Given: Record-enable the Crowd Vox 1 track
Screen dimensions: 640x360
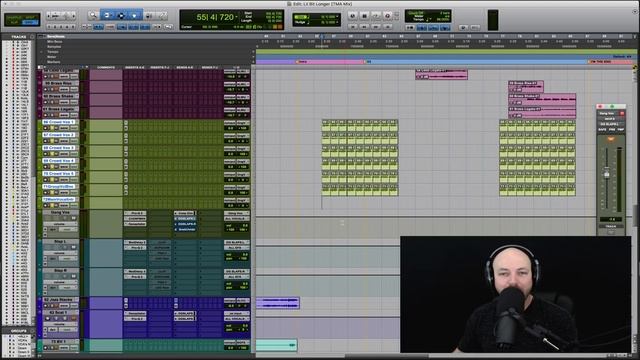Looking at the screenshot, I should point(45,128).
